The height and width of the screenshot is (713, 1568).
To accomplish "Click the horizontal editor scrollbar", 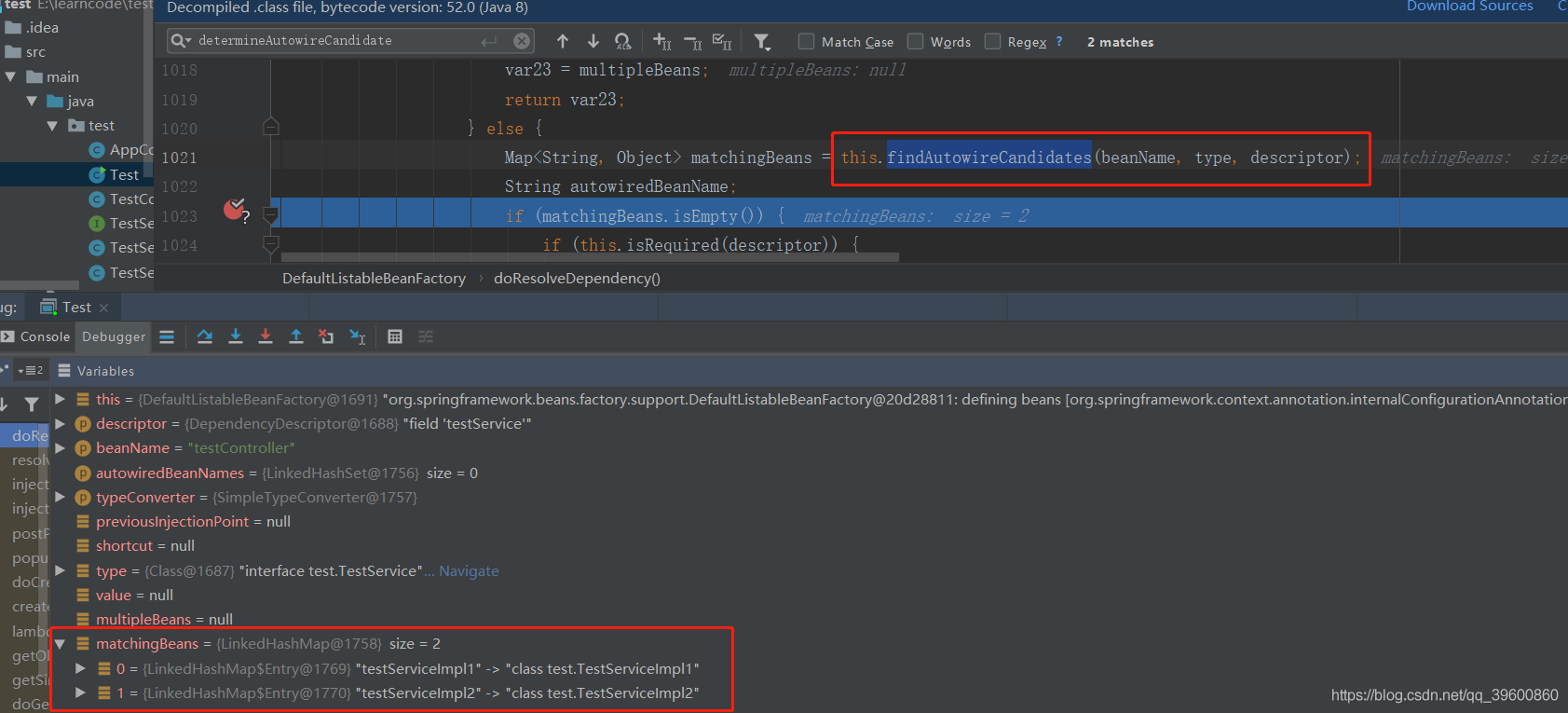I will point(590,257).
